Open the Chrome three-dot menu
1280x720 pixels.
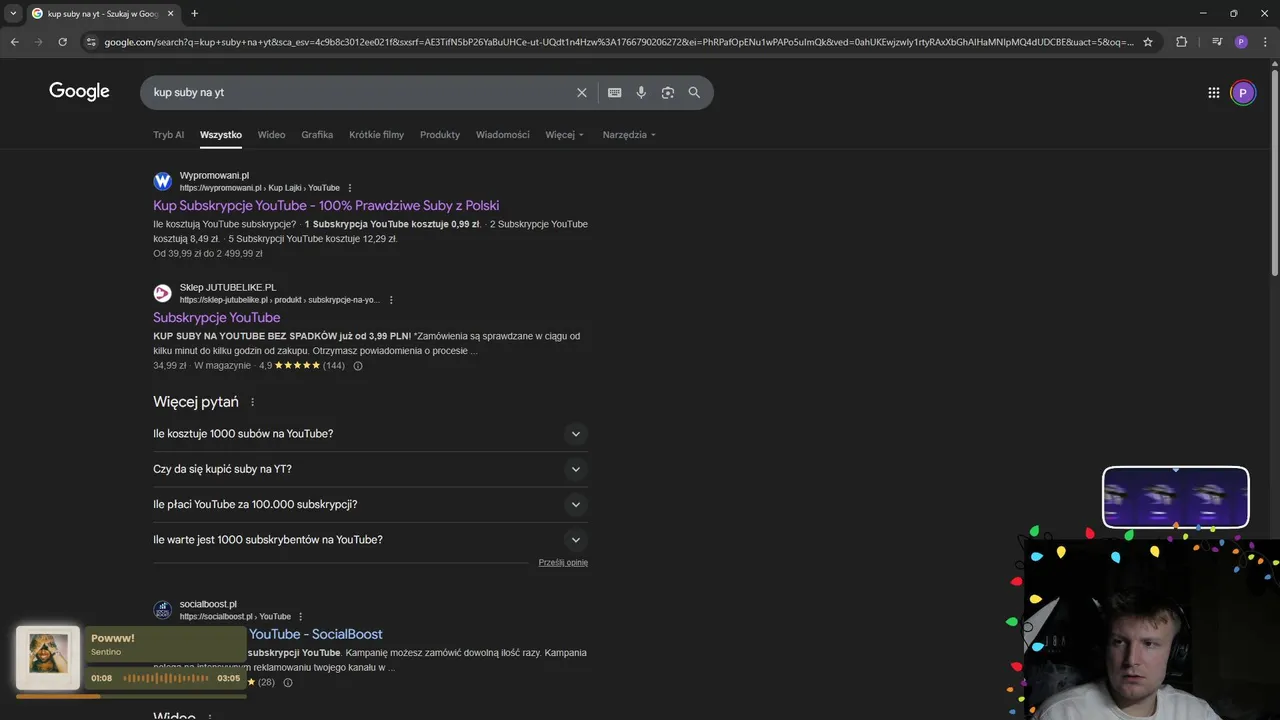click(1265, 42)
